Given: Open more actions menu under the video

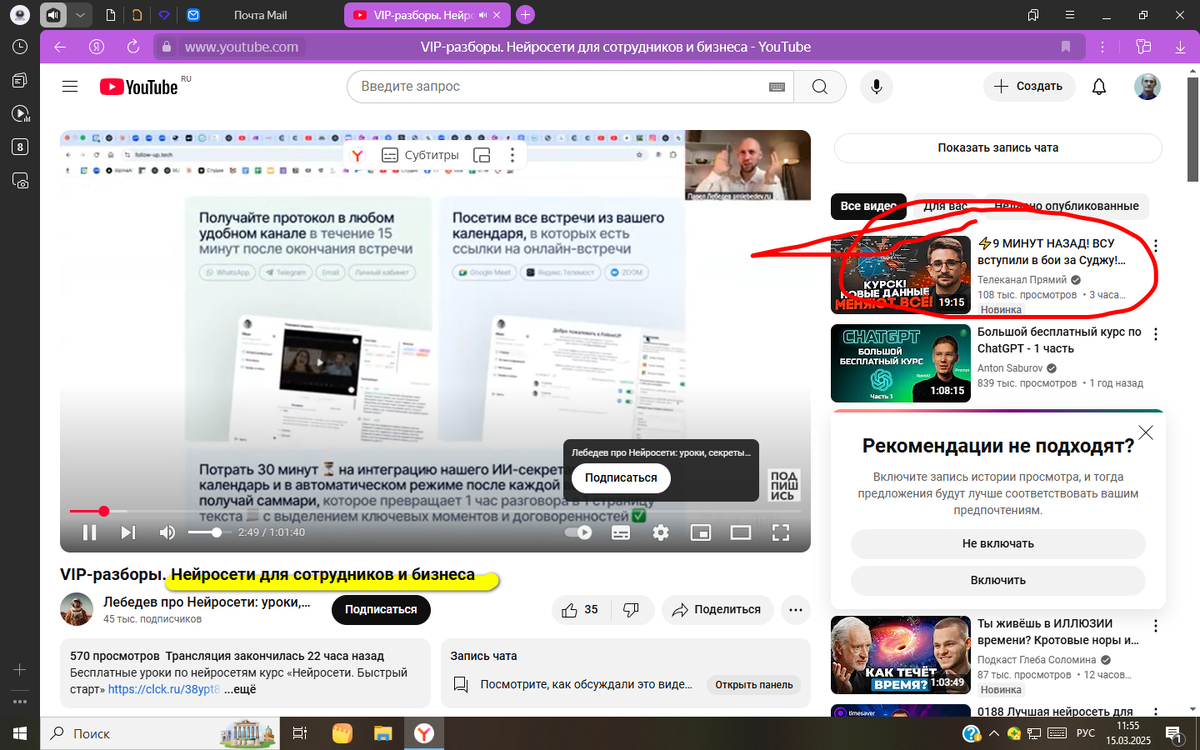Looking at the screenshot, I should pos(796,610).
